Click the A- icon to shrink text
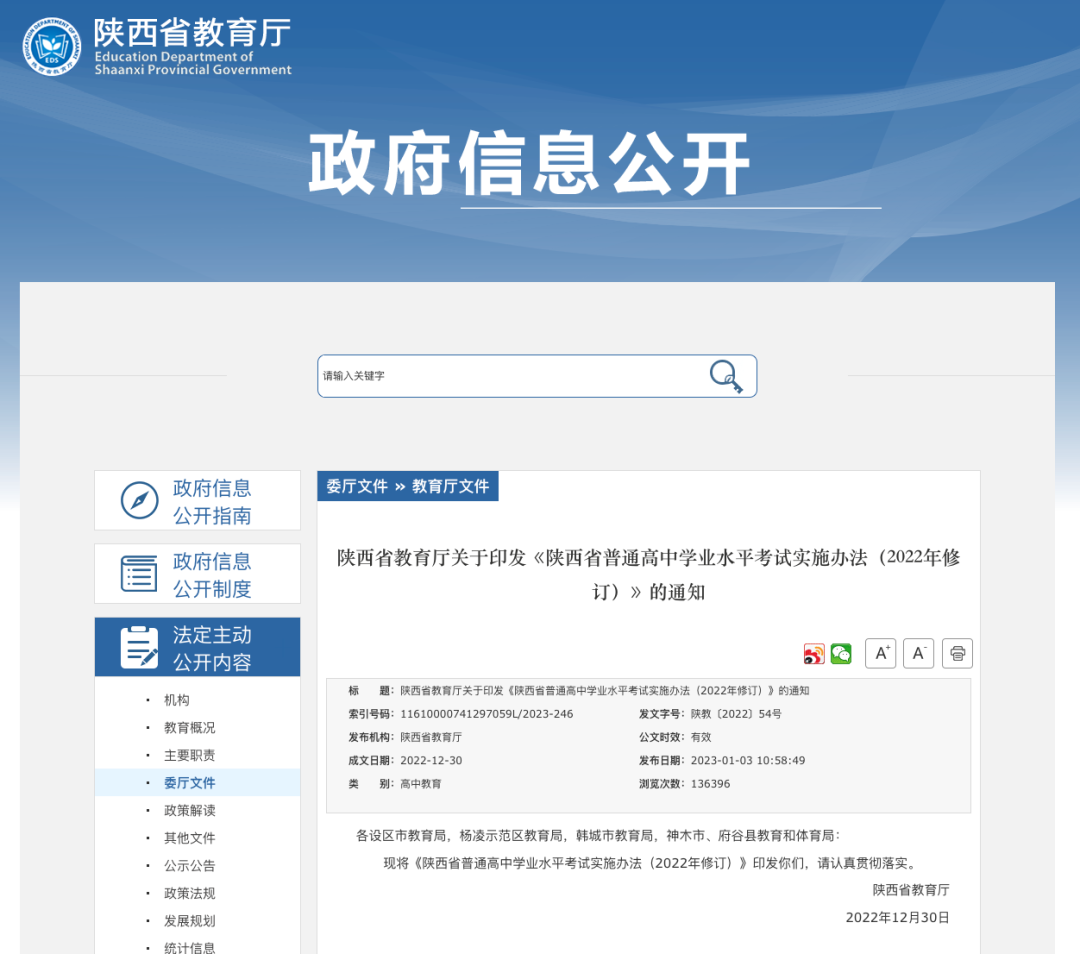 tap(918, 653)
